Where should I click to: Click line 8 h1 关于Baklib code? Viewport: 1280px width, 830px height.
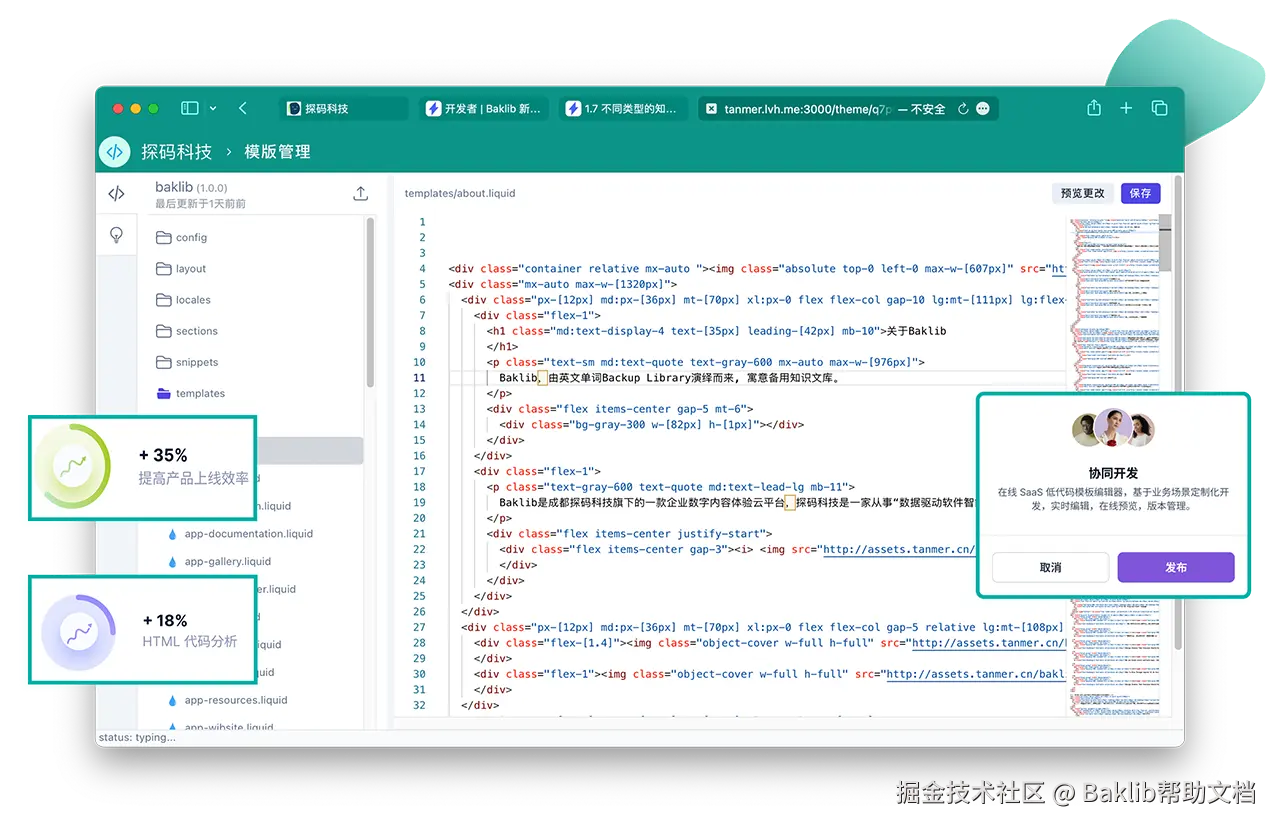[716, 331]
